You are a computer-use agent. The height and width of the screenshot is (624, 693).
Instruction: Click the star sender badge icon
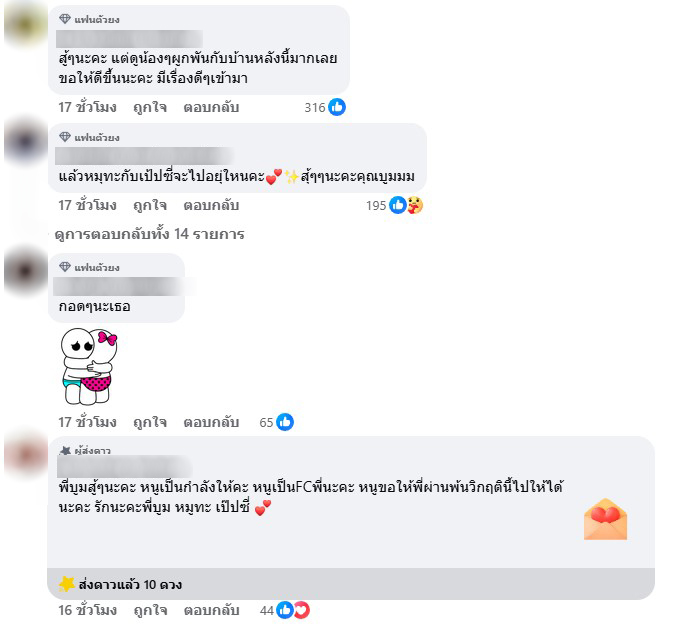click(x=65, y=451)
